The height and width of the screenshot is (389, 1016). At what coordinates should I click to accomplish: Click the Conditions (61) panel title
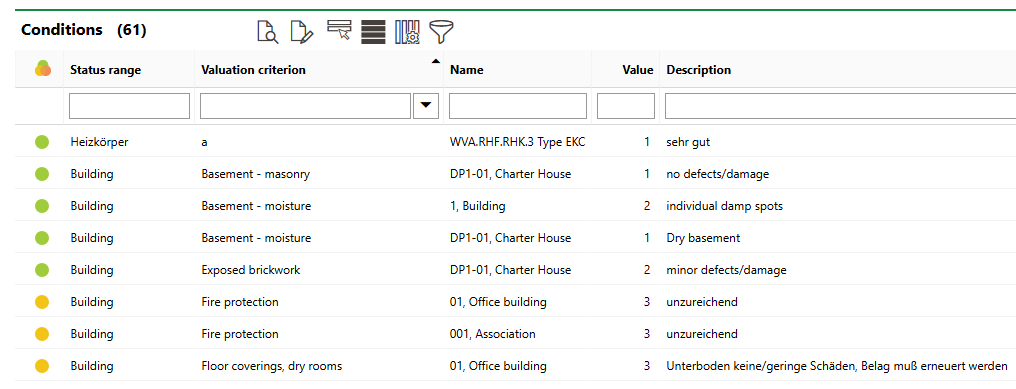[84, 30]
